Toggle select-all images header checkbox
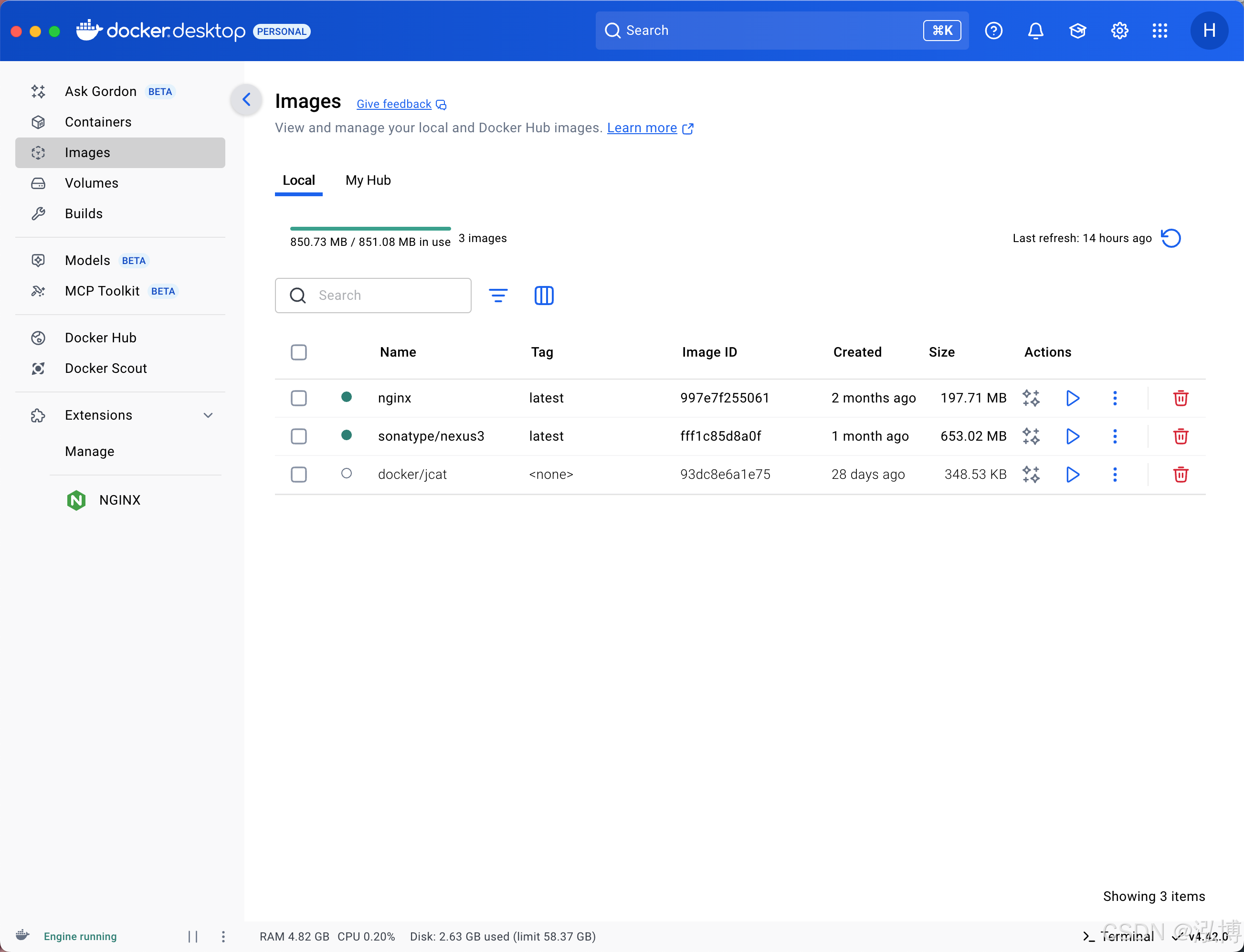This screenshot has height=952, width=1244. pos(298,352)
